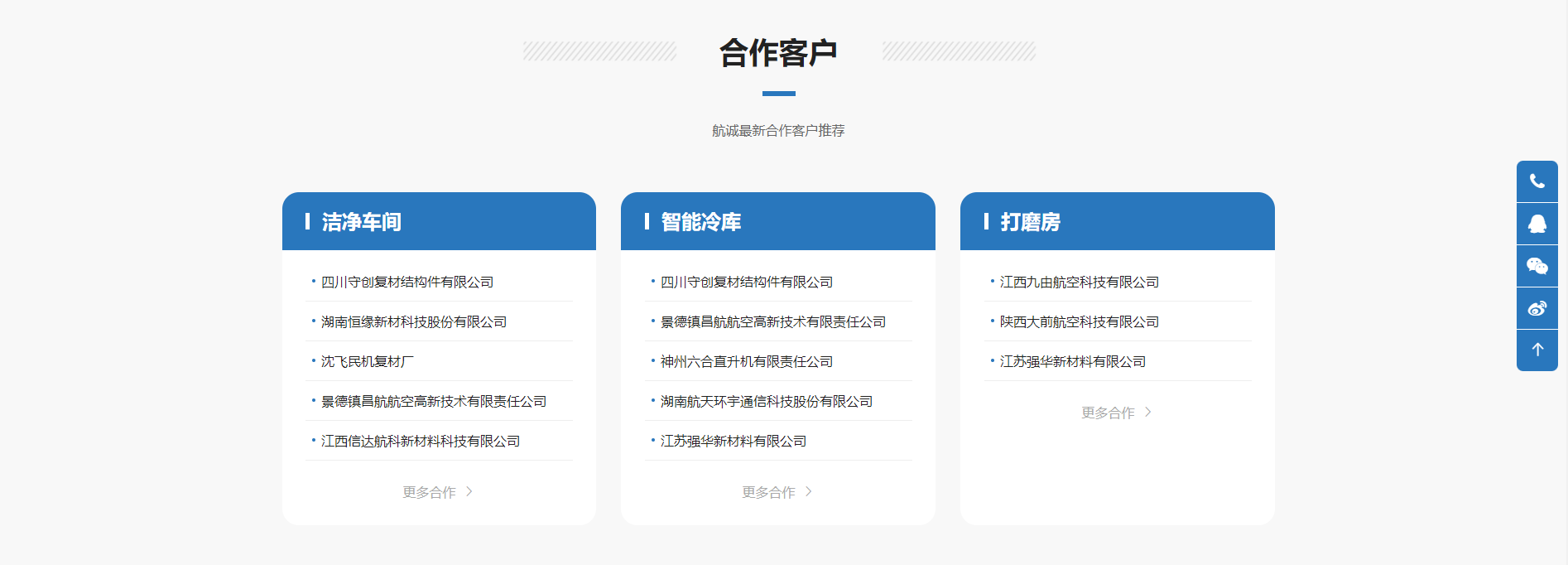Viewport: 1568px width, 565px height.
Task: Click the 合作客户 section heading
Action: click(778, 53)
